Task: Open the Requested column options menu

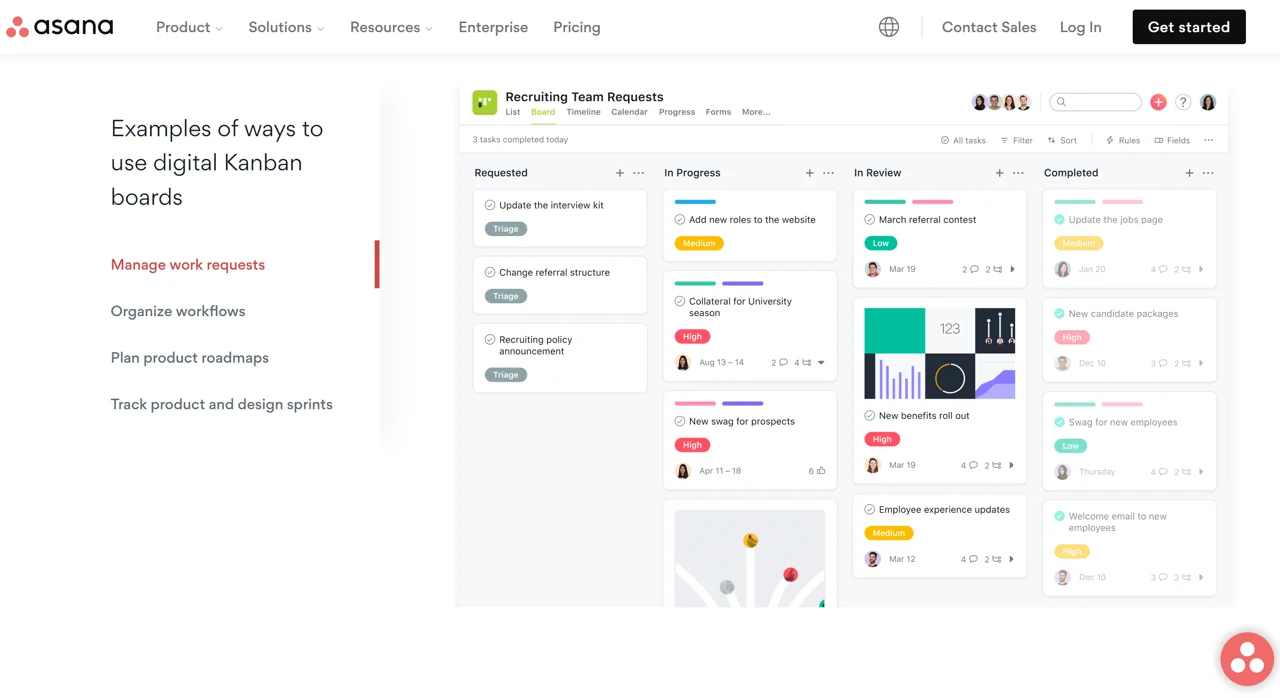Action: [x=639, y=173]
